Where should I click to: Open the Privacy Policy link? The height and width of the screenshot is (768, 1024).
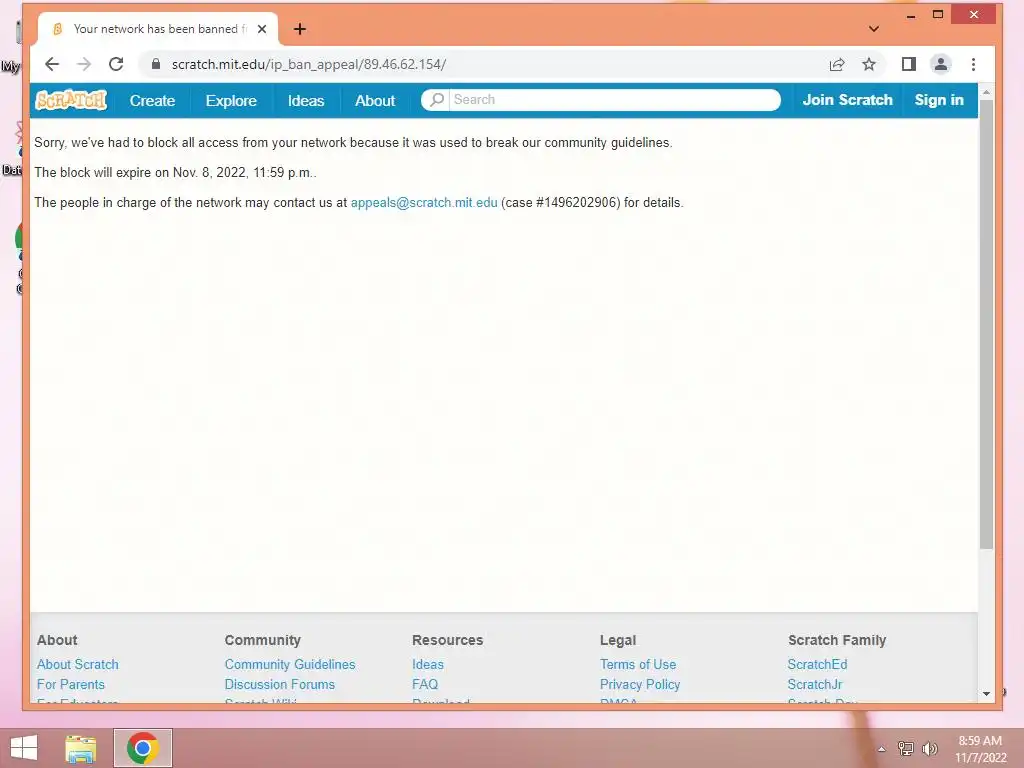pyautogui.click(x=640, y=684)
